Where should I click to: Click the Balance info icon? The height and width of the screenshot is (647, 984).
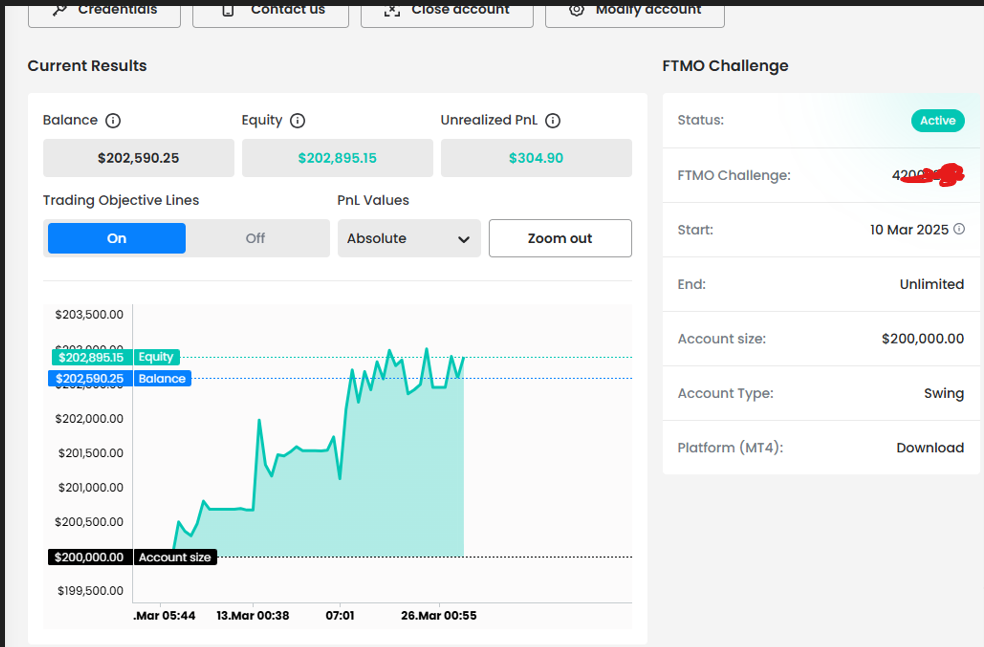[113, 120]
